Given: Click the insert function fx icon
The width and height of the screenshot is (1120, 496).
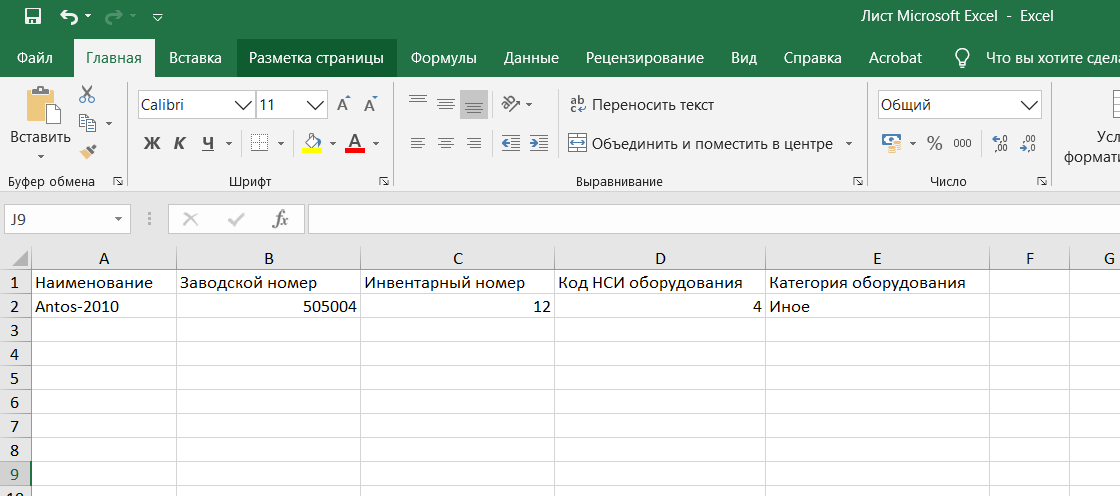Looking at the screenshot, I should [281, 219].
